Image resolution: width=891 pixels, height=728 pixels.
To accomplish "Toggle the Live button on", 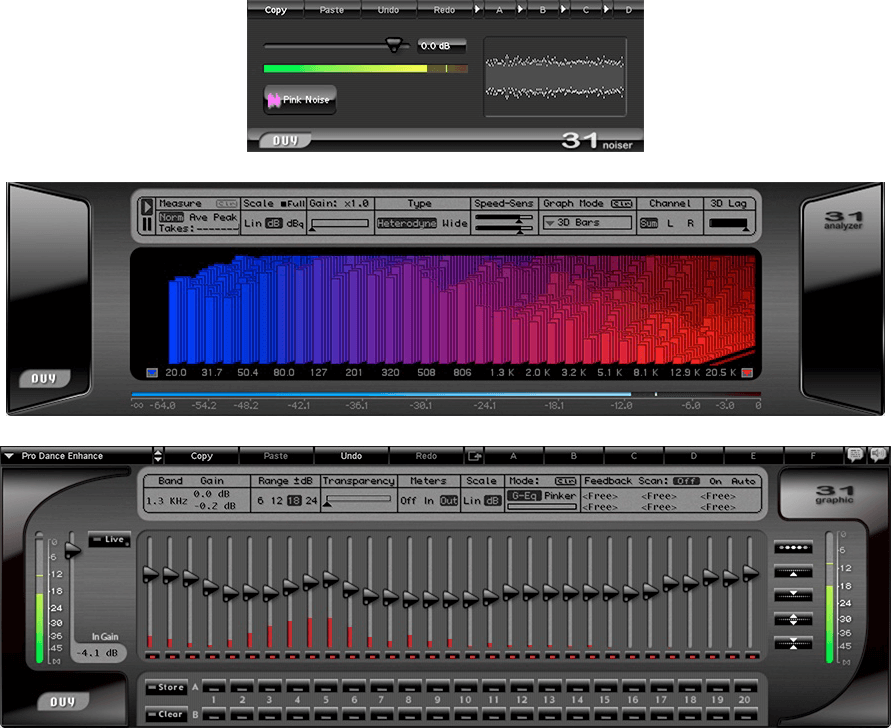I will click(109, 540).
